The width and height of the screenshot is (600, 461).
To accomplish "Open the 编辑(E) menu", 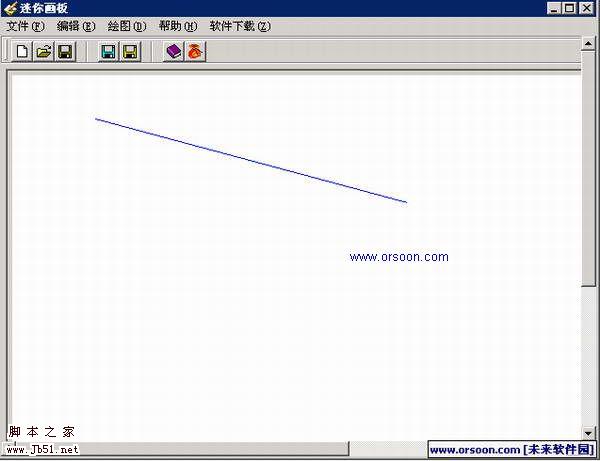I will (x=76, y=26).
